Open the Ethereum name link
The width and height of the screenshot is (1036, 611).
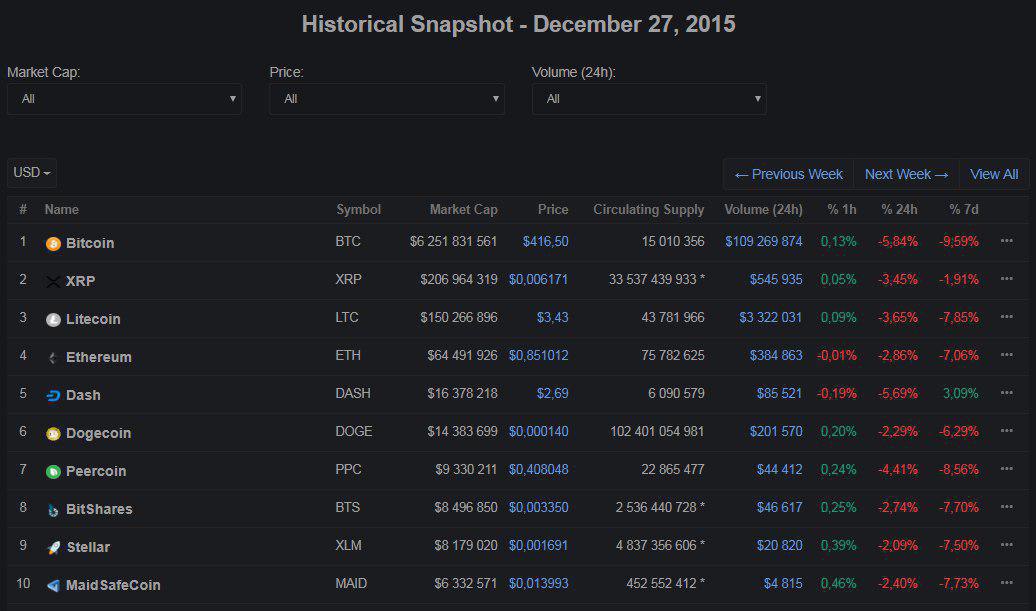pyautogui.click(x=98, y=357)
